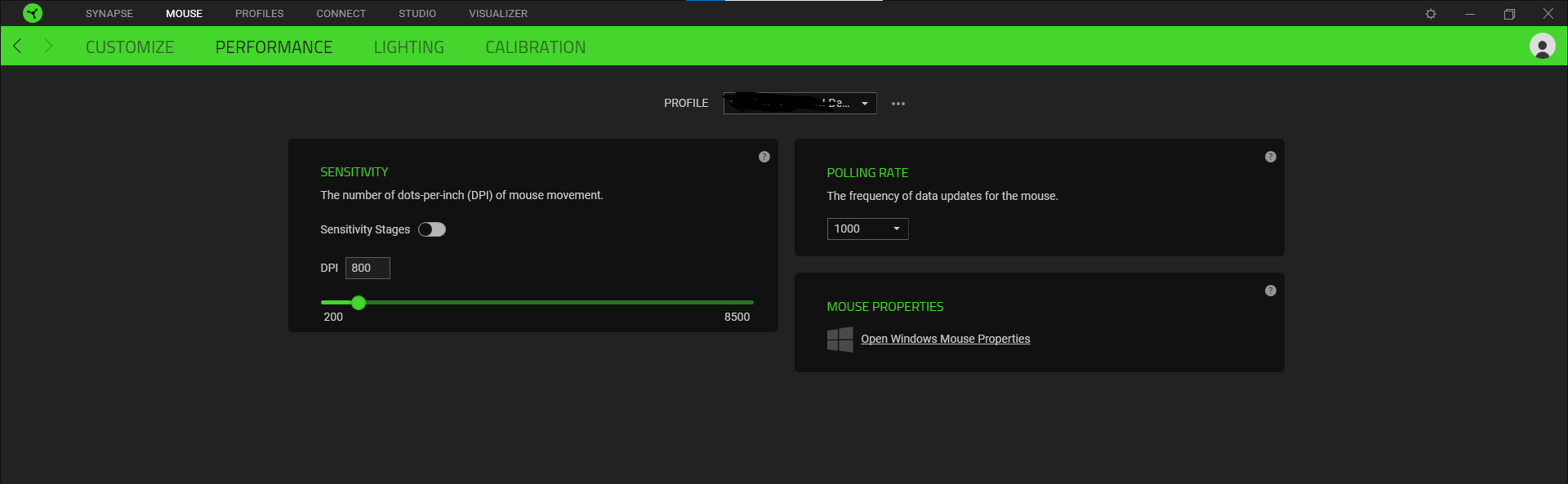
Task: Open profile options three-dot menu
Action: (898, 104)
